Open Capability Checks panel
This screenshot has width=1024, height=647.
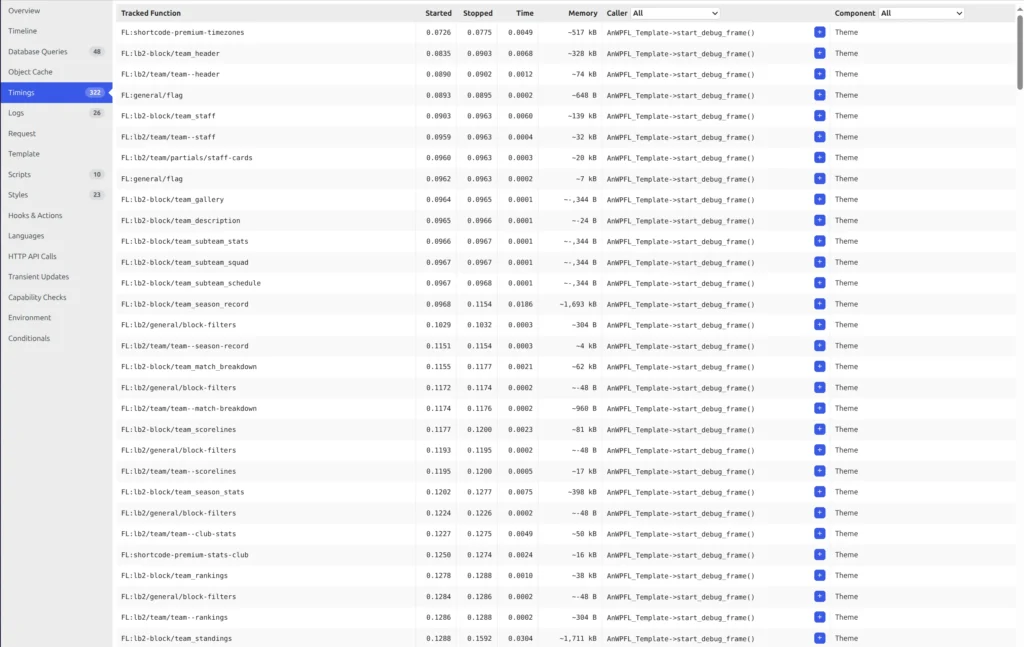click(56, 297)
